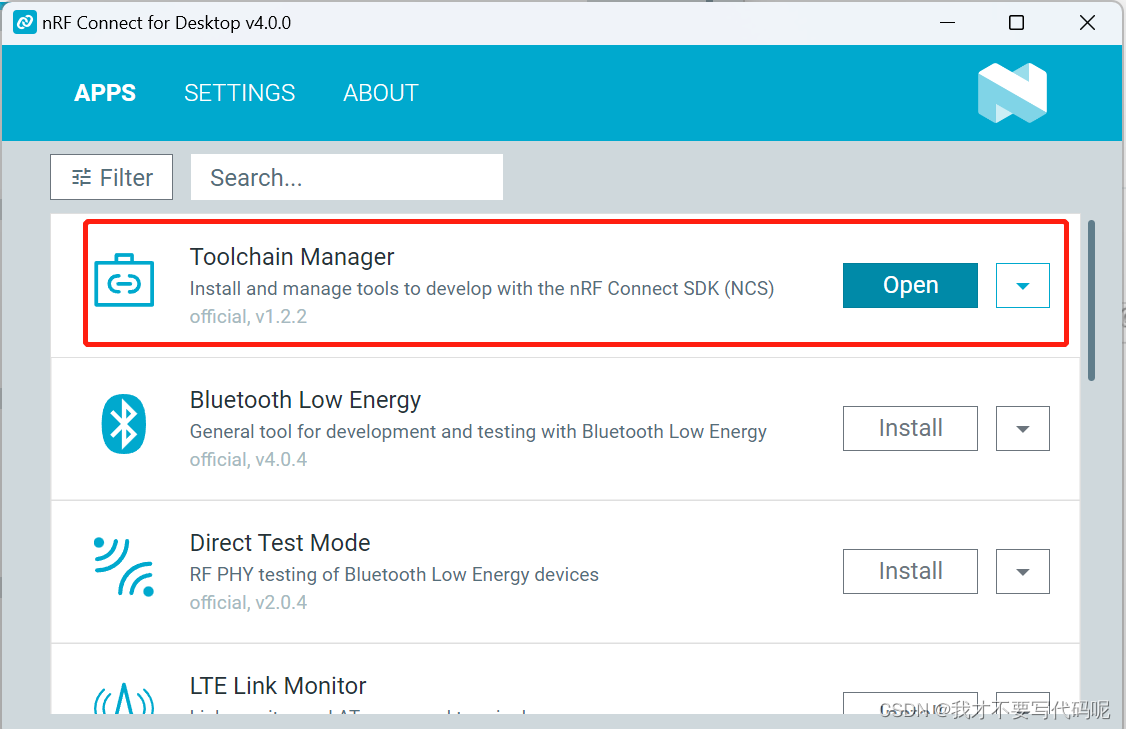Open the Toolchain Manager app
The height and width of the screenshot is (729, 1126).
point(910,285)
